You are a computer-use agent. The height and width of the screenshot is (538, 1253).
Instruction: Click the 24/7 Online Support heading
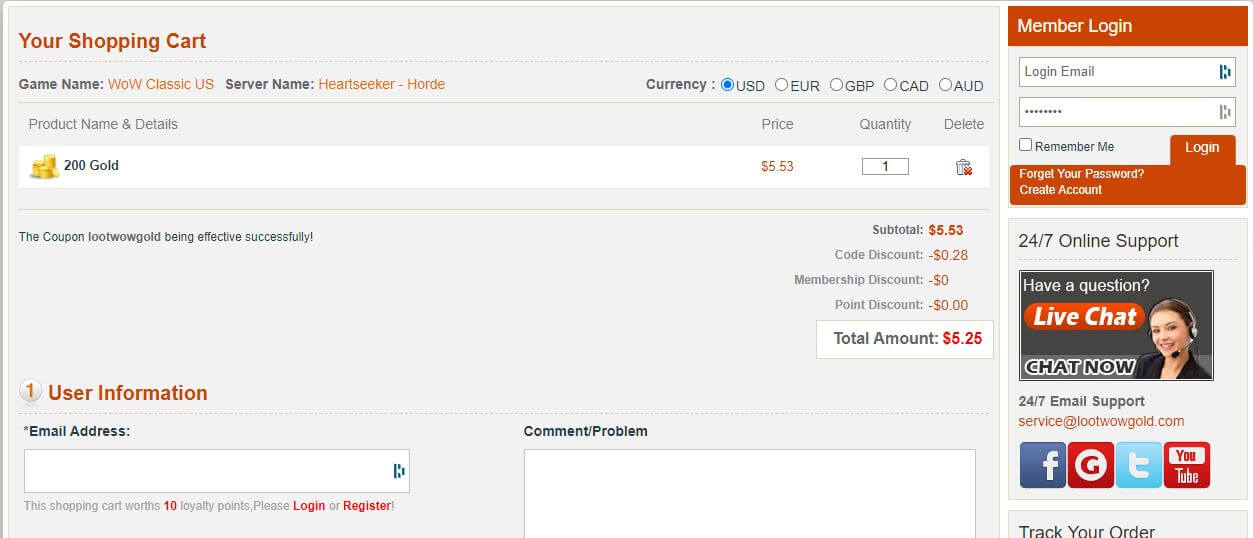pos(1099,241)
